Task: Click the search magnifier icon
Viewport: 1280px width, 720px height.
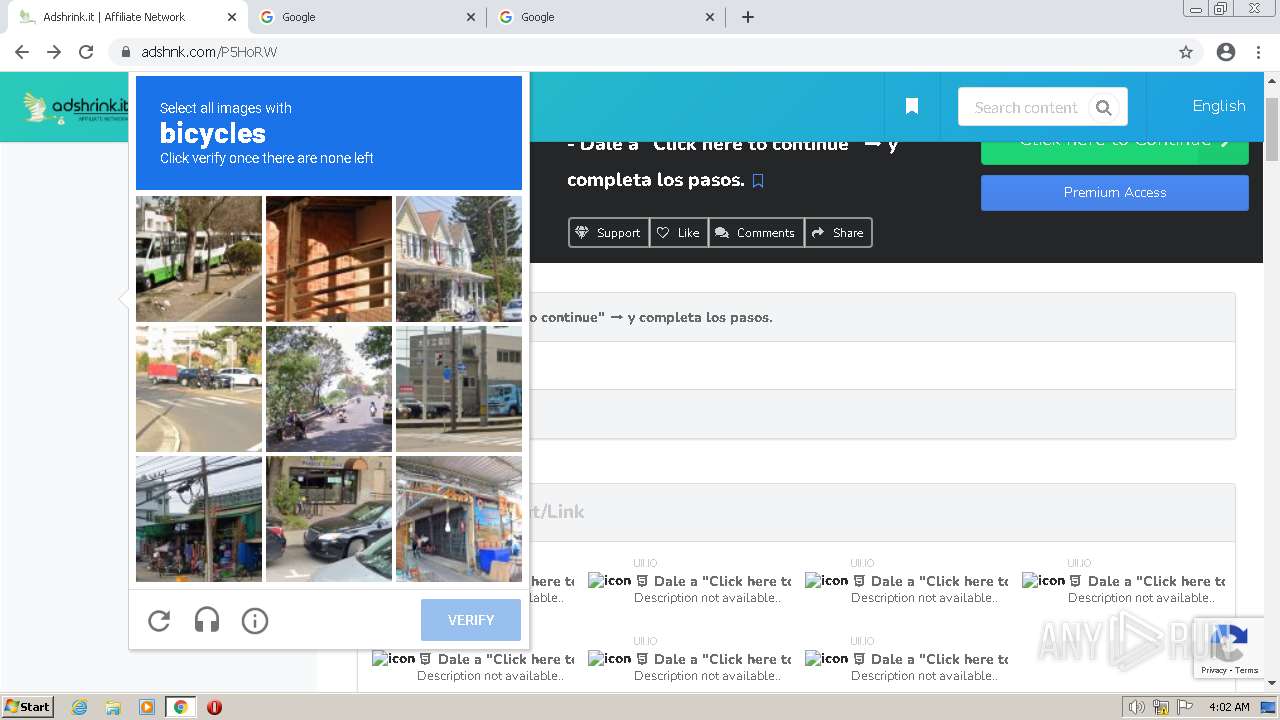Action: 1104,107
